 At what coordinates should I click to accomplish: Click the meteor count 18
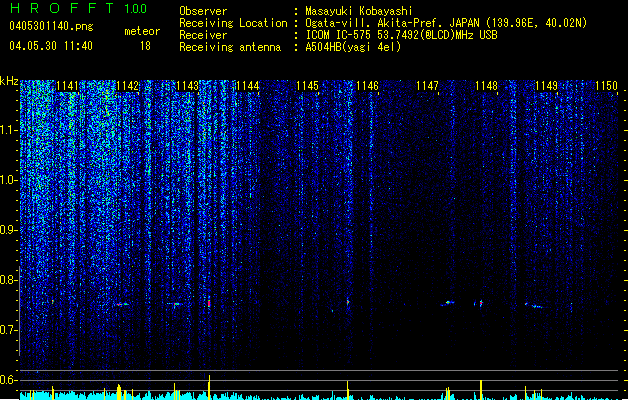click(x=145, y=46)
